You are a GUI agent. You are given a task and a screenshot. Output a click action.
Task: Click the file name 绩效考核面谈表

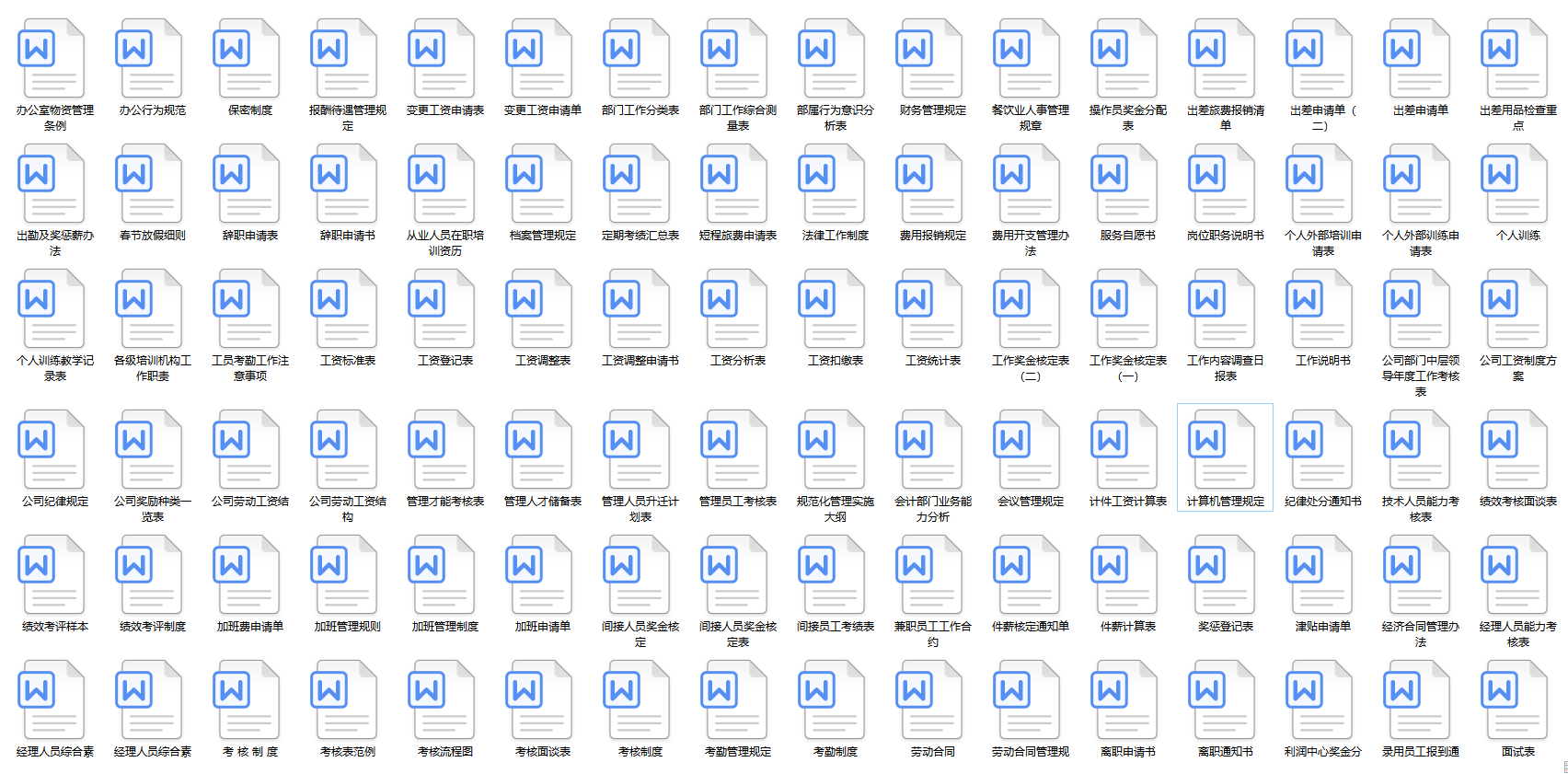click(x=1518, y=502)
